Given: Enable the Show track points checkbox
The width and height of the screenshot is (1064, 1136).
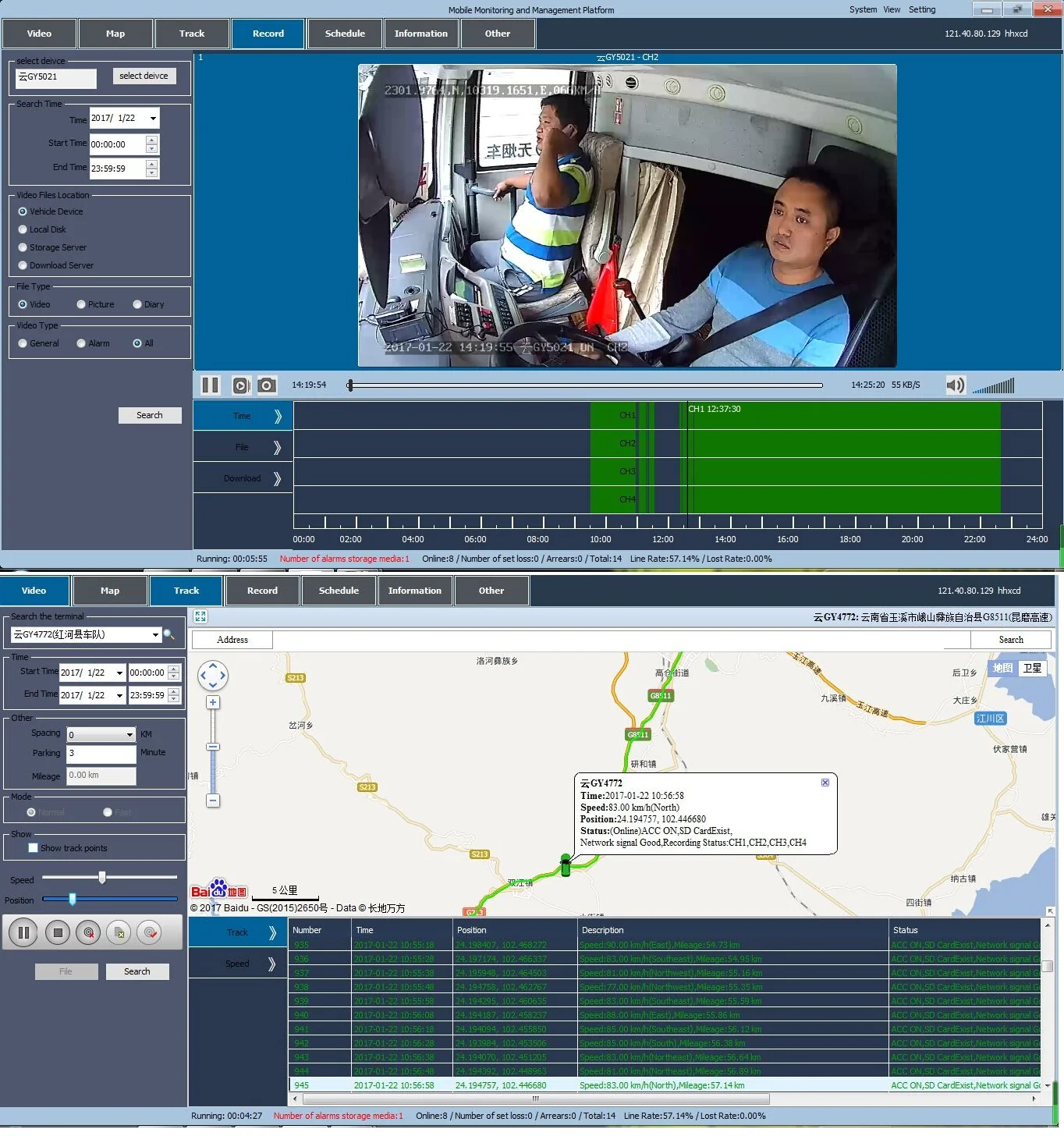Looking at the screenshot, I should pos(33,848).
